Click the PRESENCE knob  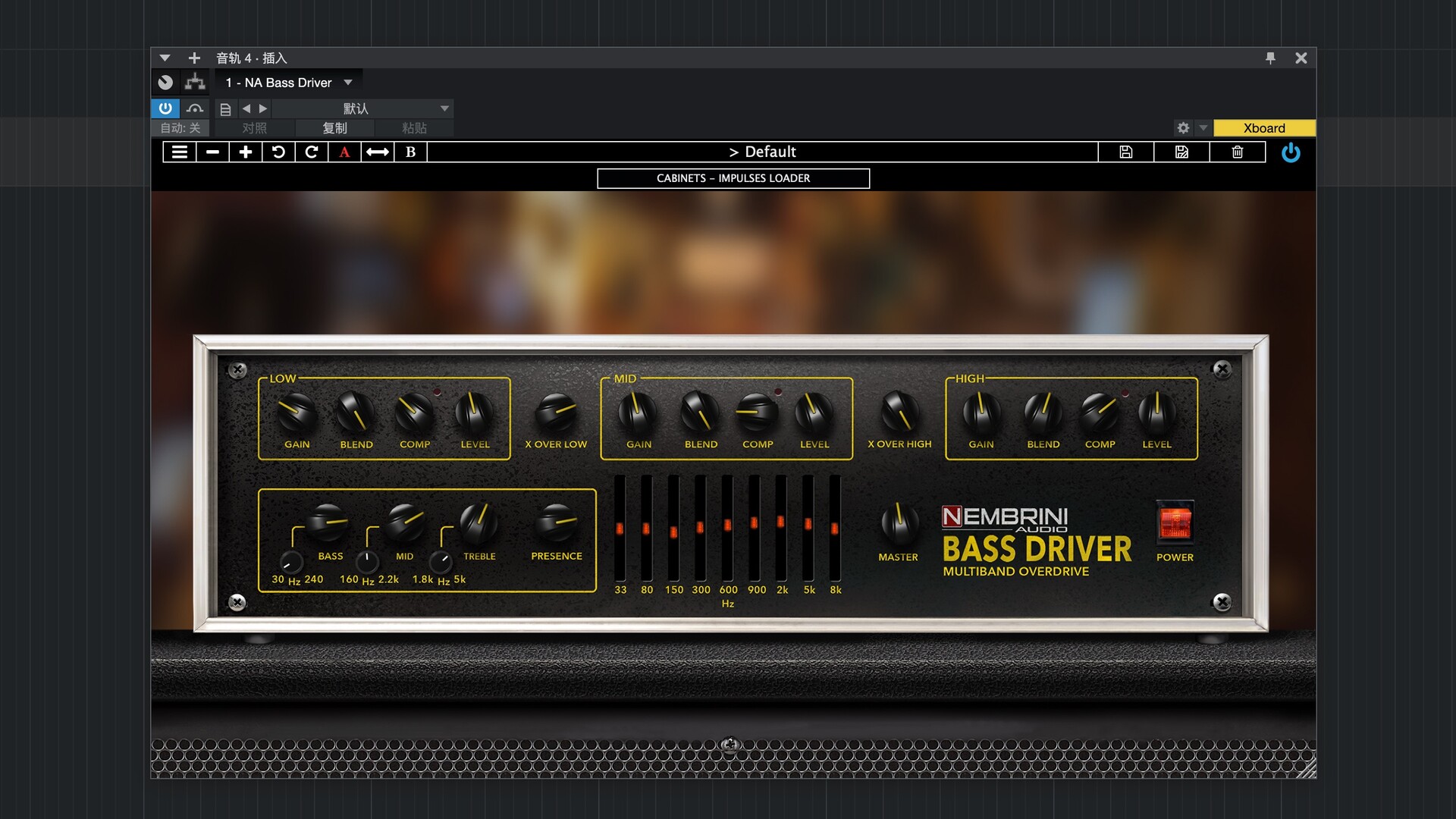coord(556,523)
